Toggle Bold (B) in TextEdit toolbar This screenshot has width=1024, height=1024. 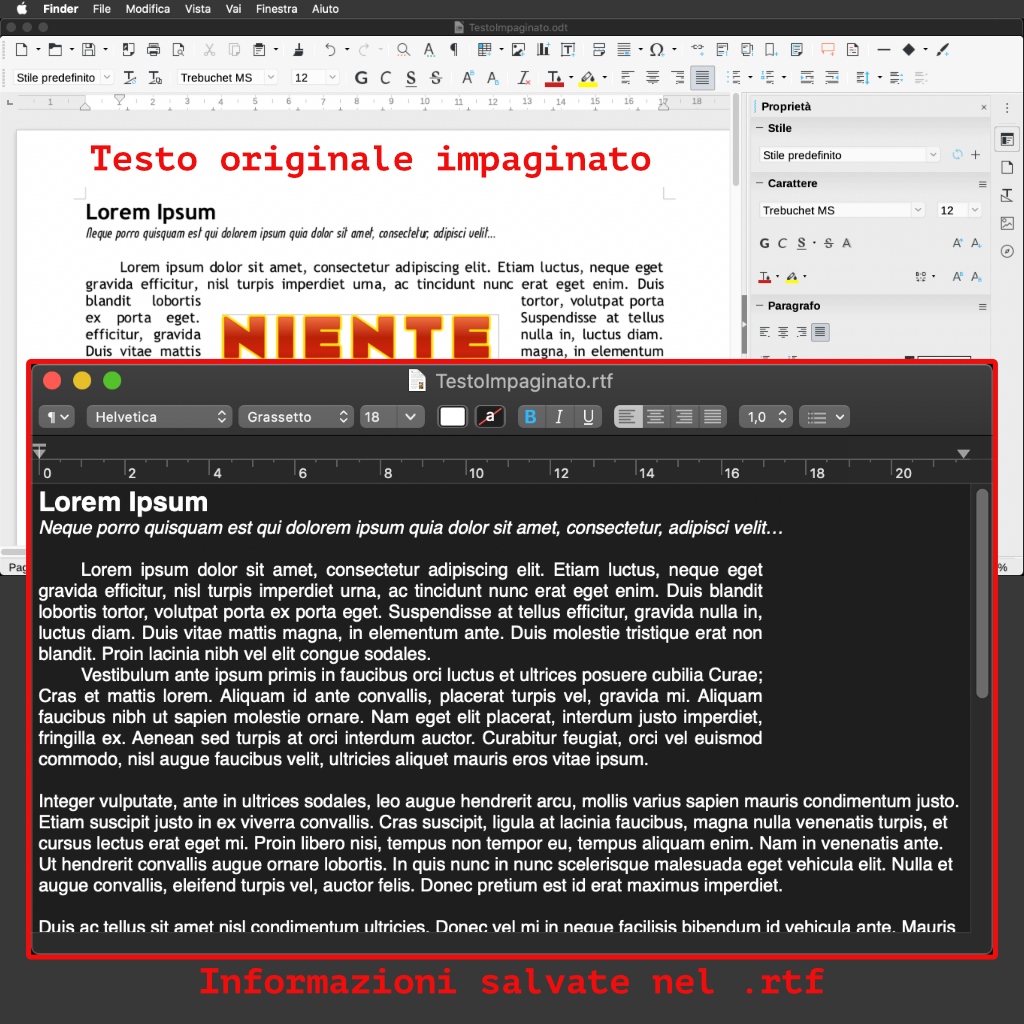(530, 417)
